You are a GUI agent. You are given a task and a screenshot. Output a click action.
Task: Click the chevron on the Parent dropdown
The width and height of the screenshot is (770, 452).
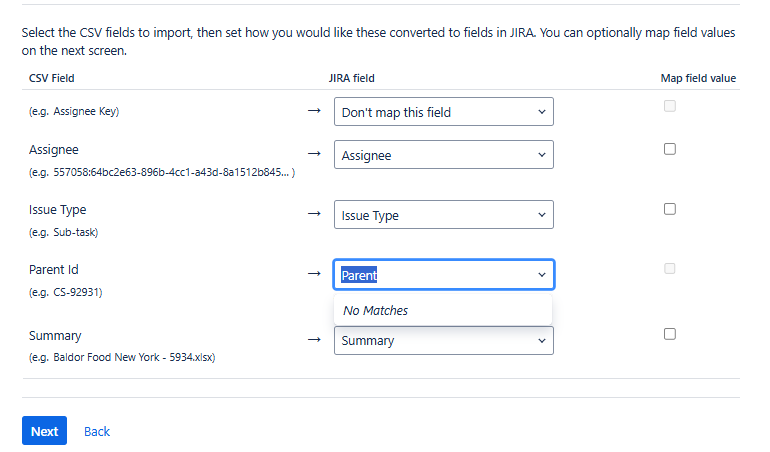pyautogui.click(x=542, y=275)
